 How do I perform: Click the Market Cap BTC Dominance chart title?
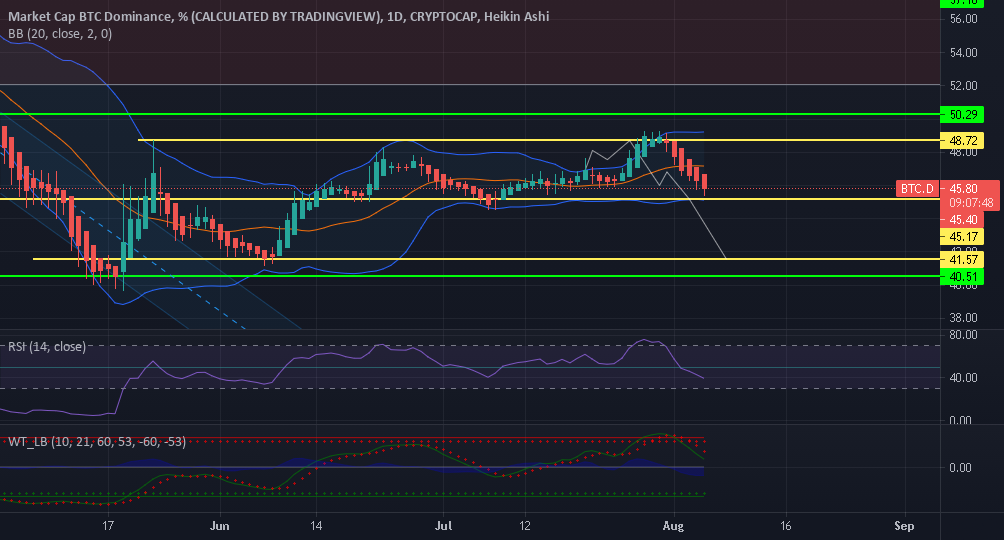click(279, 16)
